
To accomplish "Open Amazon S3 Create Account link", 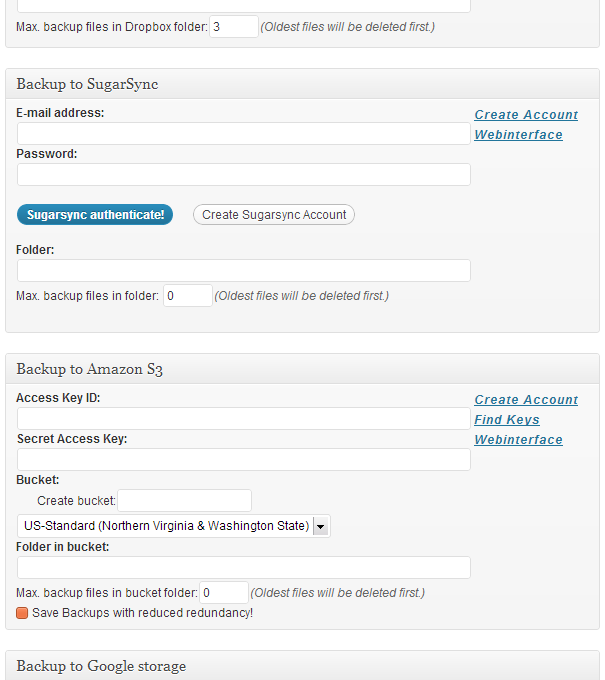I will click(x=526, y=400).
